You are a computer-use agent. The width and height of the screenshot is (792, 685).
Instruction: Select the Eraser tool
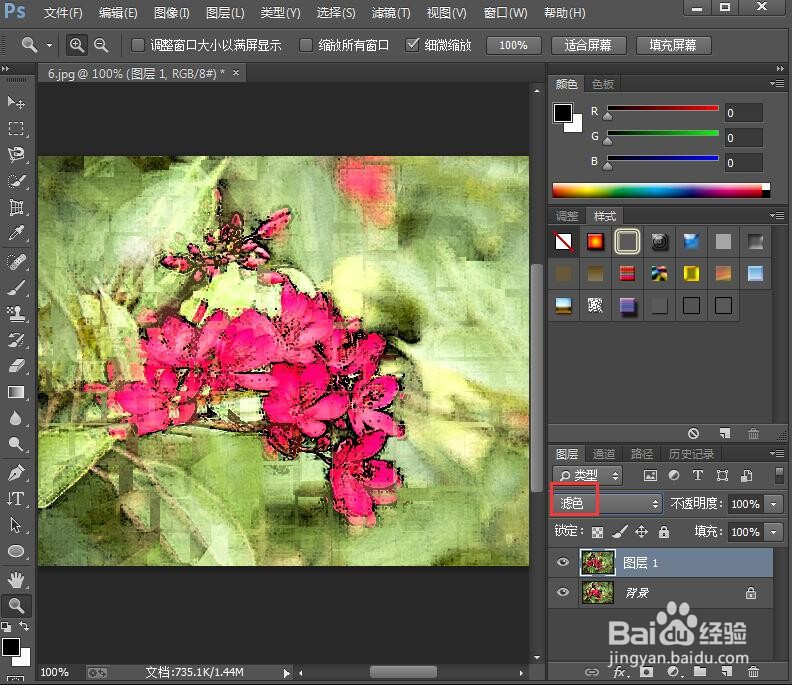[16, 366]
